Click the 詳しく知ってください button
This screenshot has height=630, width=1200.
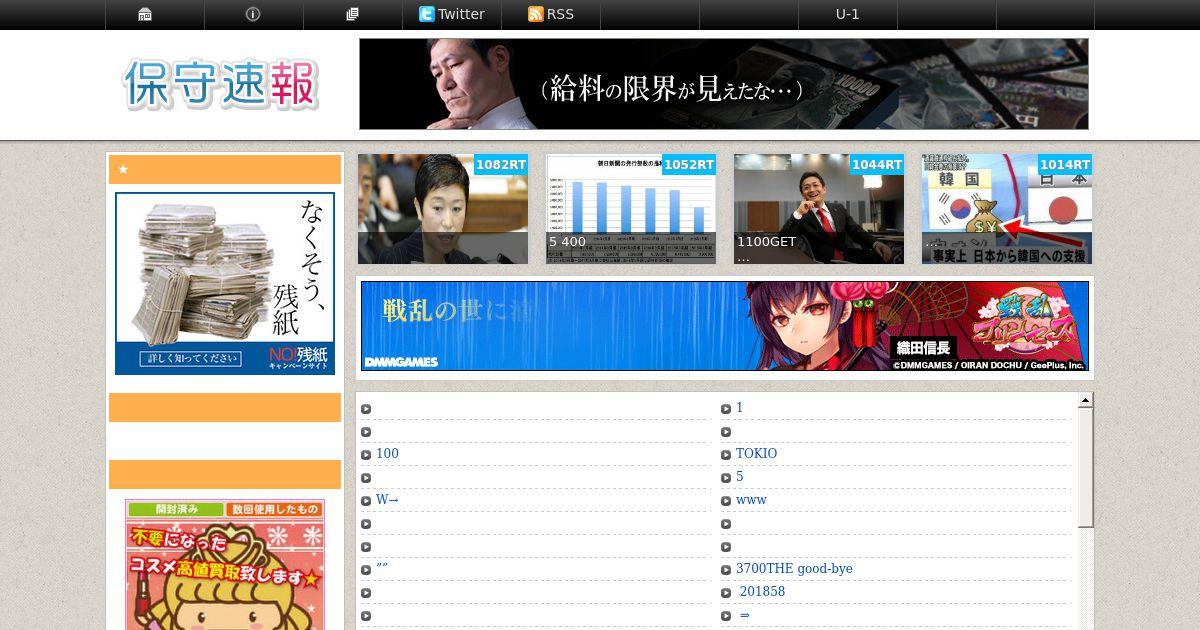click(x=192, y=358)
